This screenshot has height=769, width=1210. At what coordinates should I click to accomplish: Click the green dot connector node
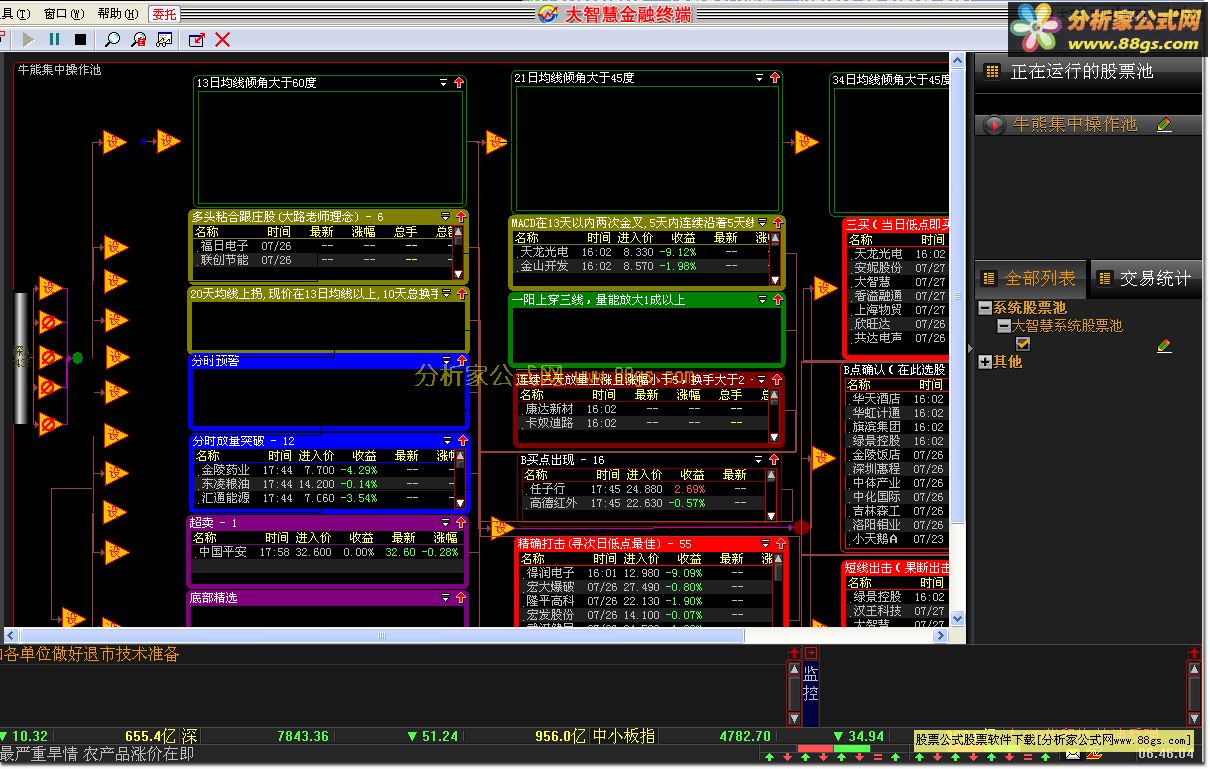click(77, 358)
